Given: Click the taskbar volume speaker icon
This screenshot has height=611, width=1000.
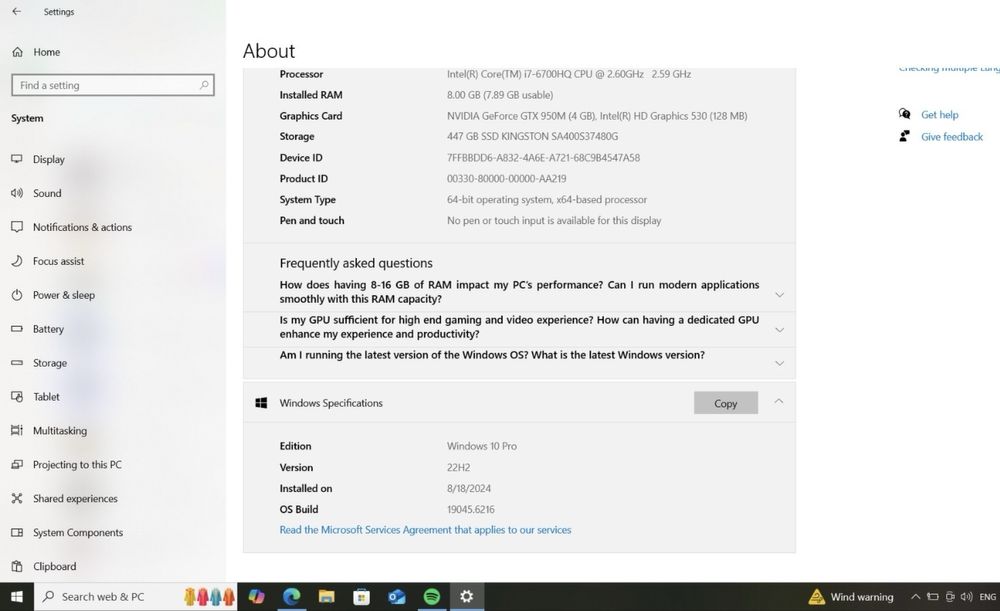Looking at the screenshot, I should (x=966, y=597).
